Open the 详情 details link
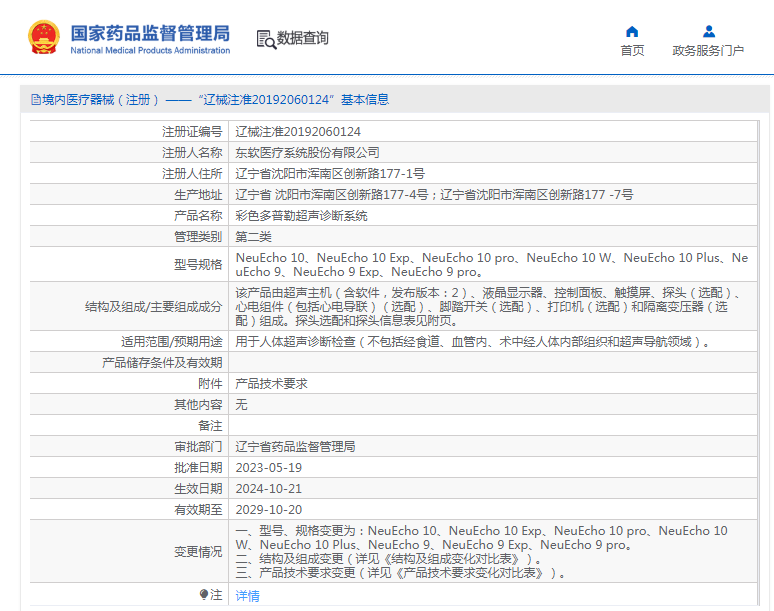 point(247,596)
